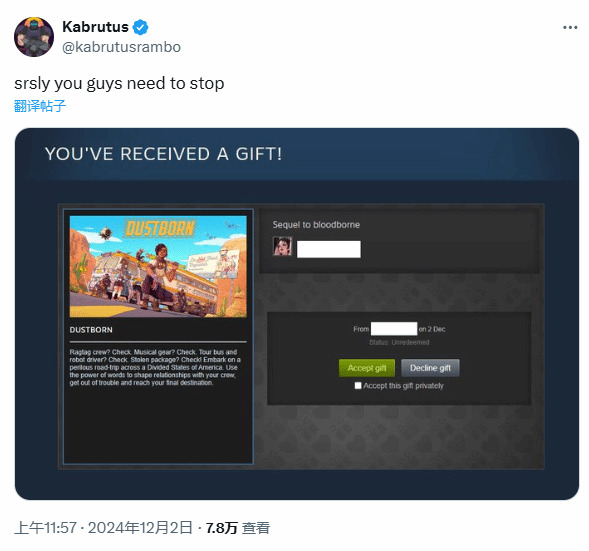
Task: Click the Decline gift button
Action: [x=430, y=368]
